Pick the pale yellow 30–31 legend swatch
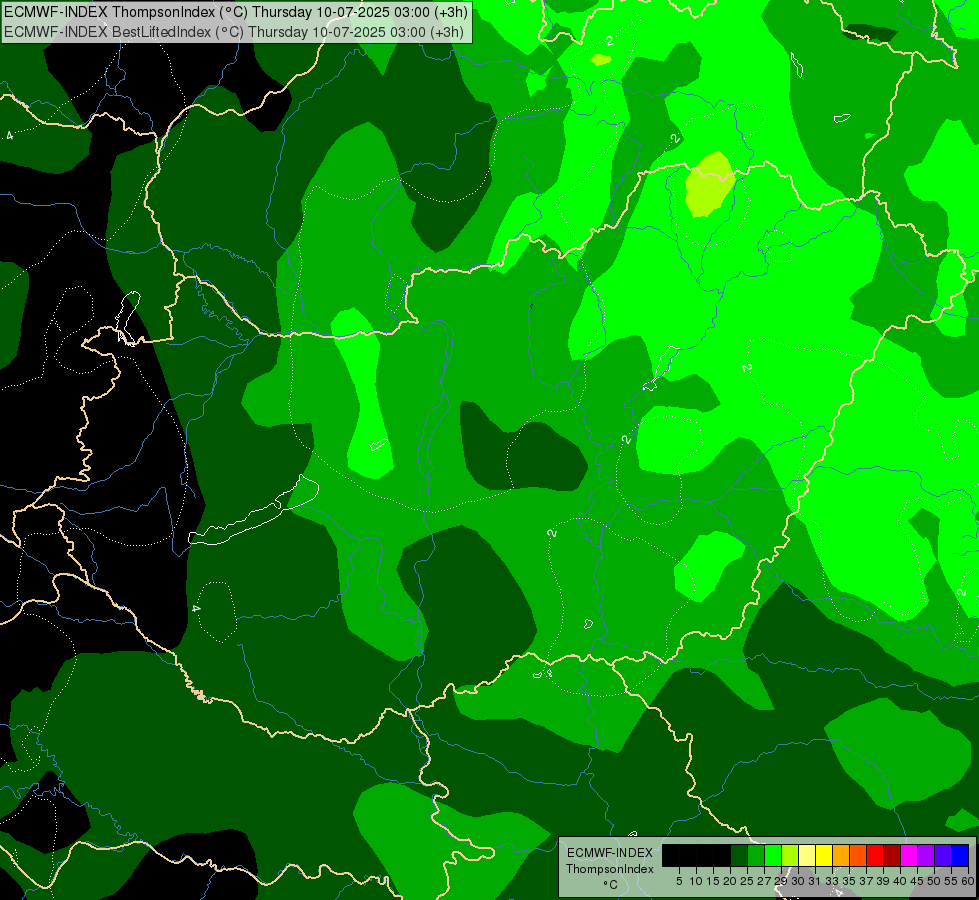The width and height of the screenshot is (979, 900). click(807, 855)
